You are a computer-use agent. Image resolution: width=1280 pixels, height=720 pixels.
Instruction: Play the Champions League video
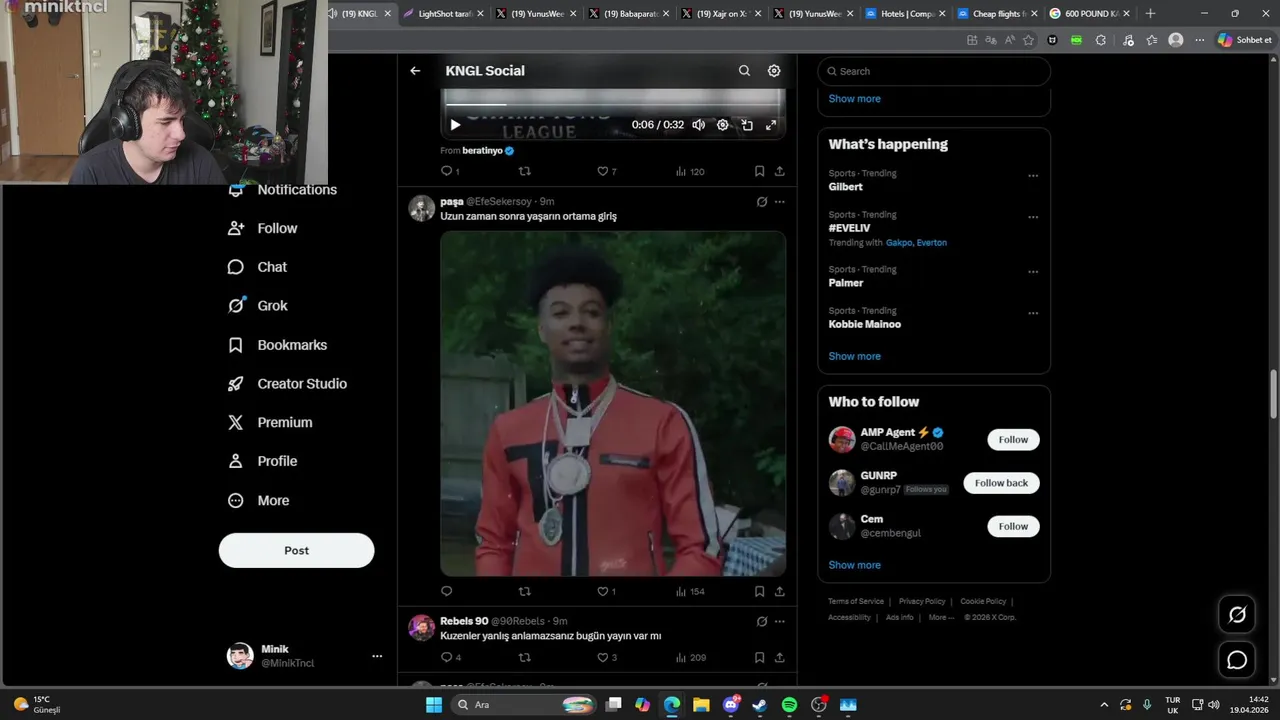coord(455,125)
